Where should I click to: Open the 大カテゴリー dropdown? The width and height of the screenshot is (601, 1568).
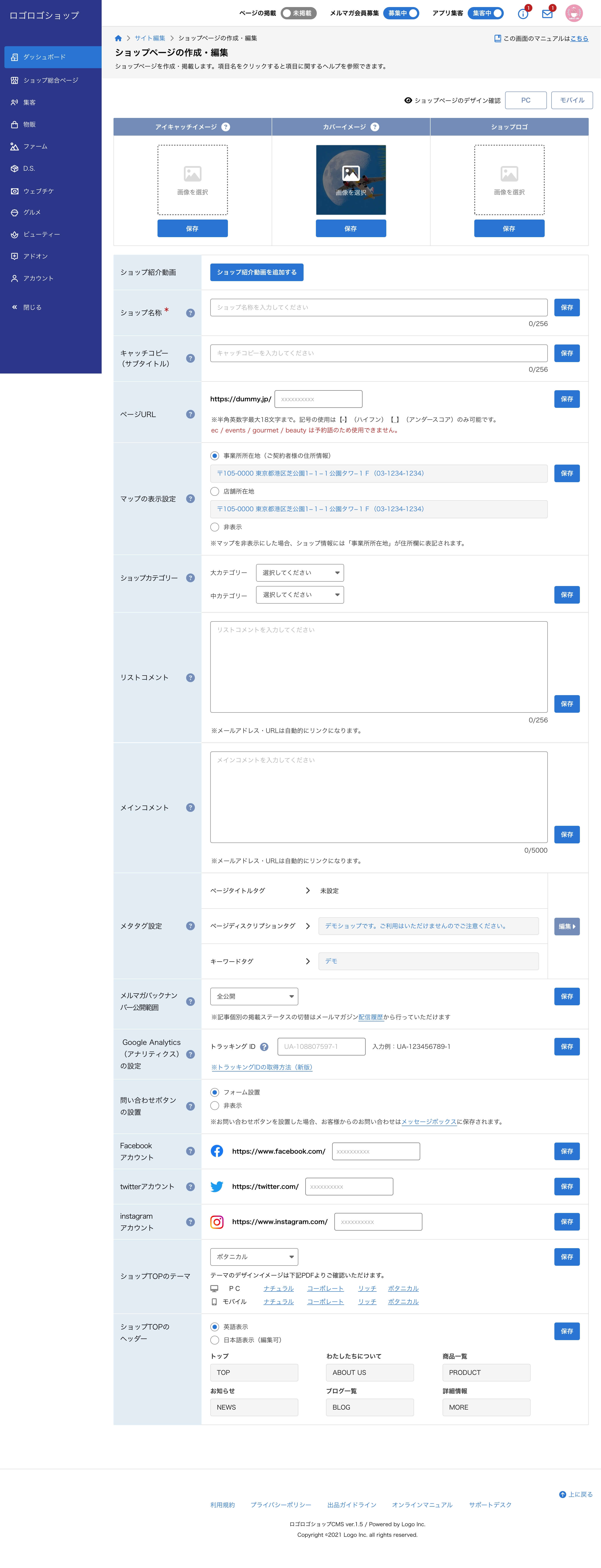click(x=300, y=573)
